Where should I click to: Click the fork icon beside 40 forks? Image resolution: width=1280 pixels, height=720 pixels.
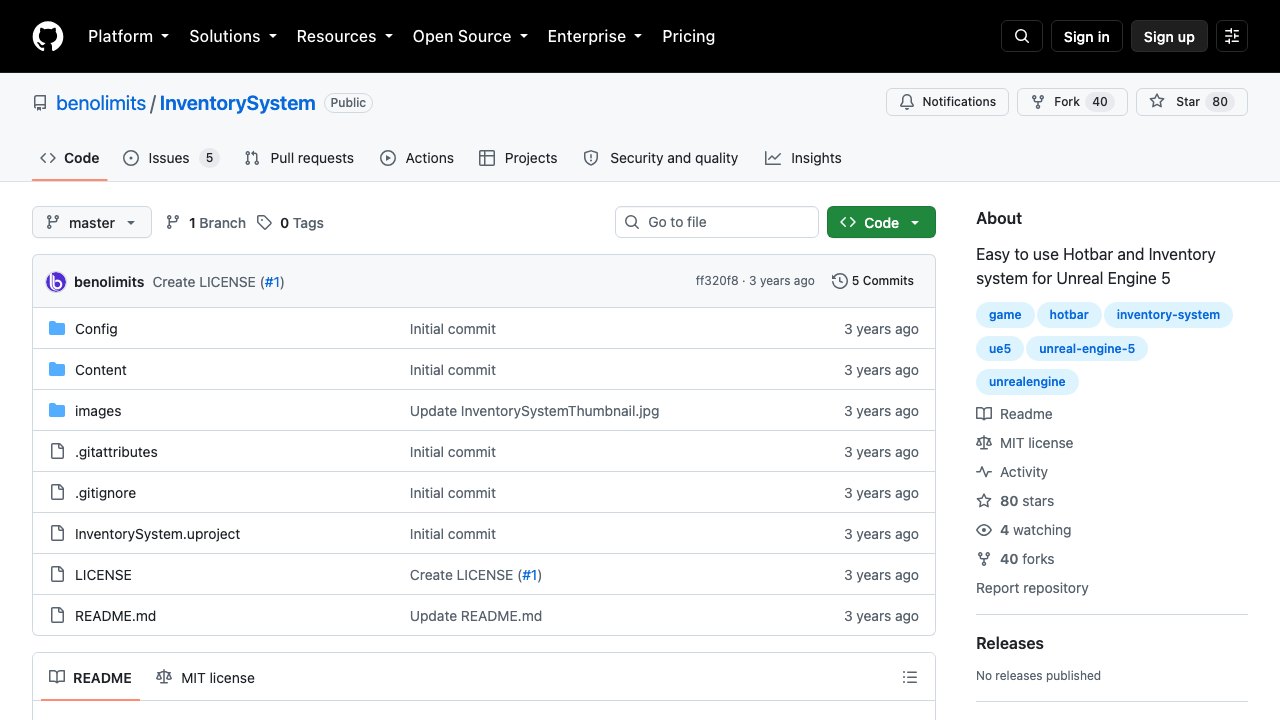984,559
